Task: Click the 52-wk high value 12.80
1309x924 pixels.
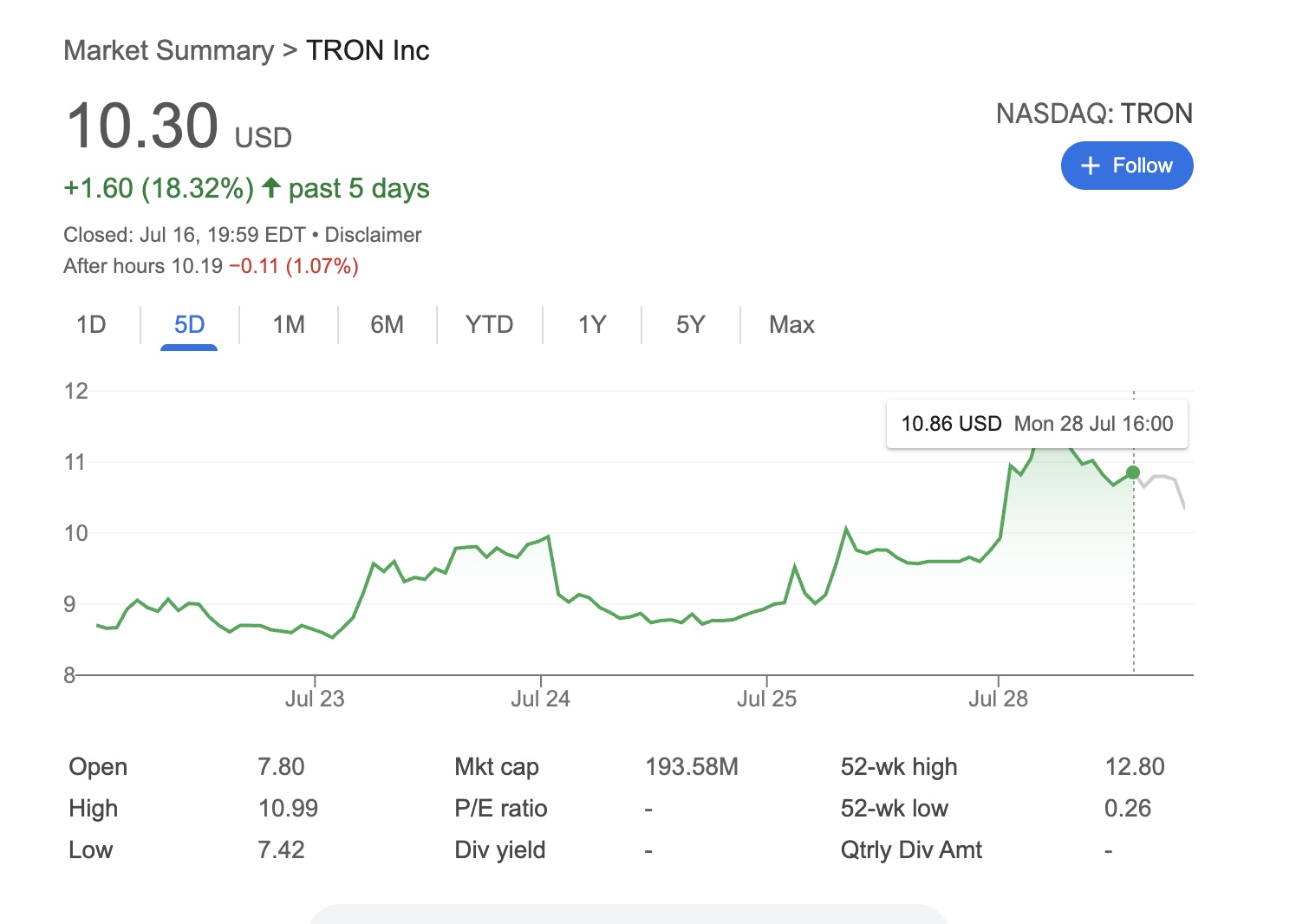Action: [x=1135, y=767]
